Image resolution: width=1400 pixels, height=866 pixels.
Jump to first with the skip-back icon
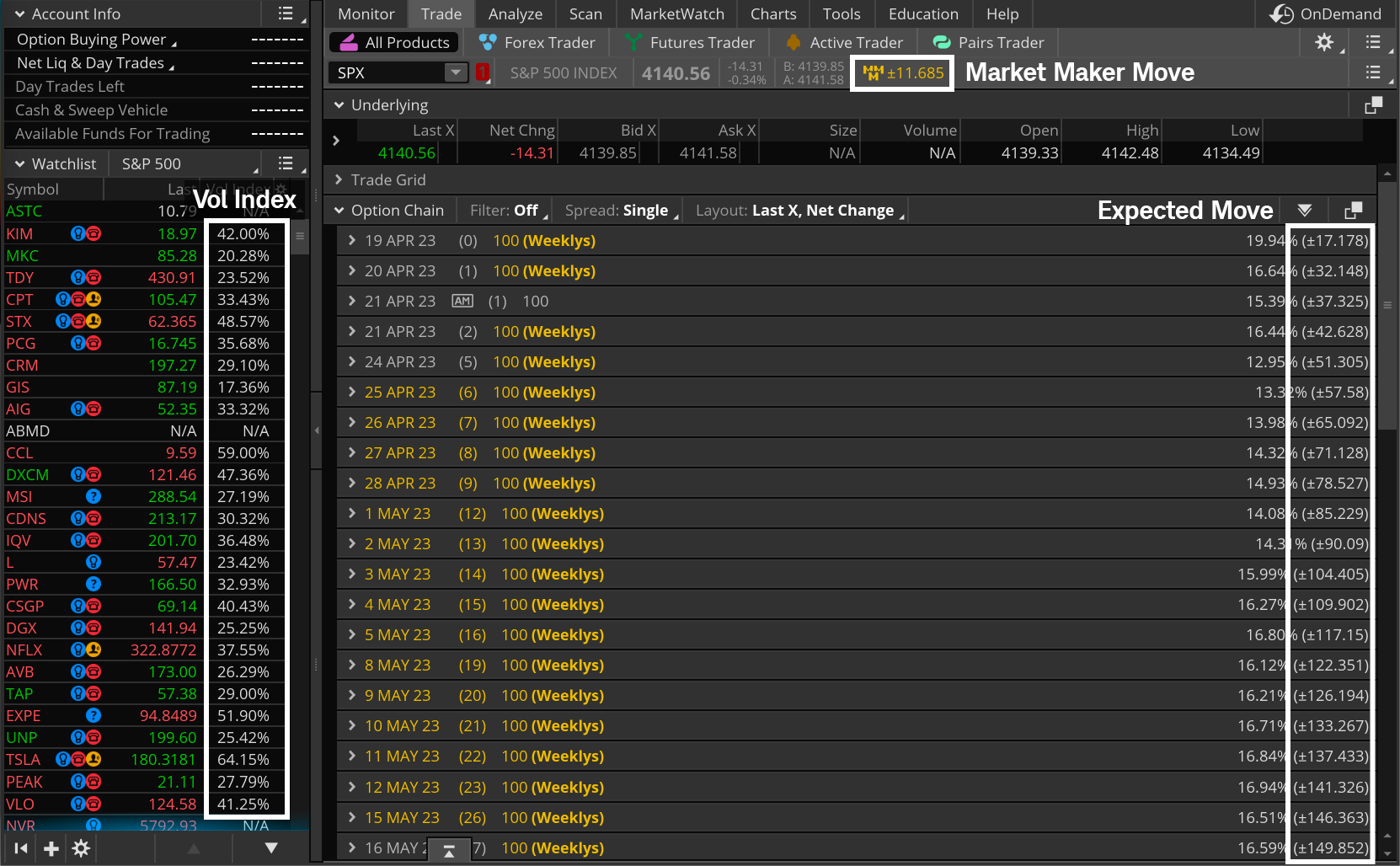tap(21, 848)
